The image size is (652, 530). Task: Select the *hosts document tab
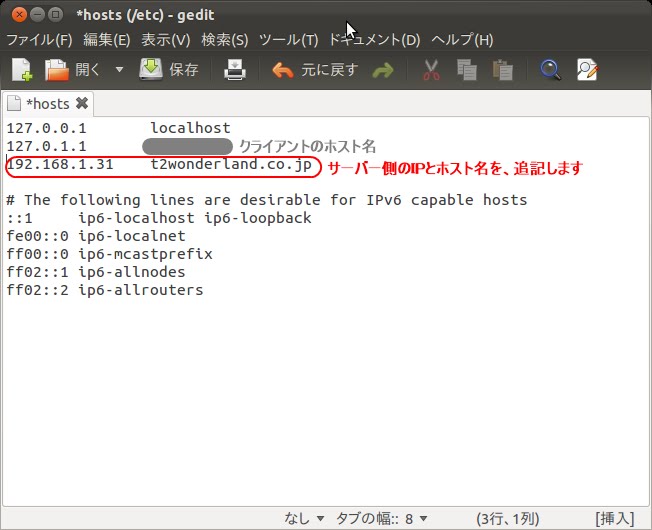(x=47, y=104)
